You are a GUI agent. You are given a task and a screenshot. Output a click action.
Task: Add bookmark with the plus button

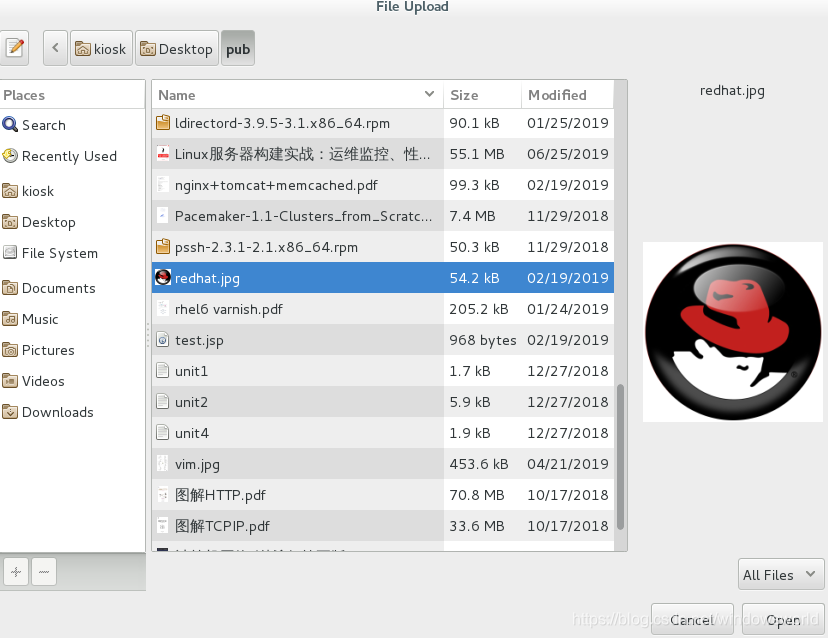pyautogui.click(x=16, y=571)
